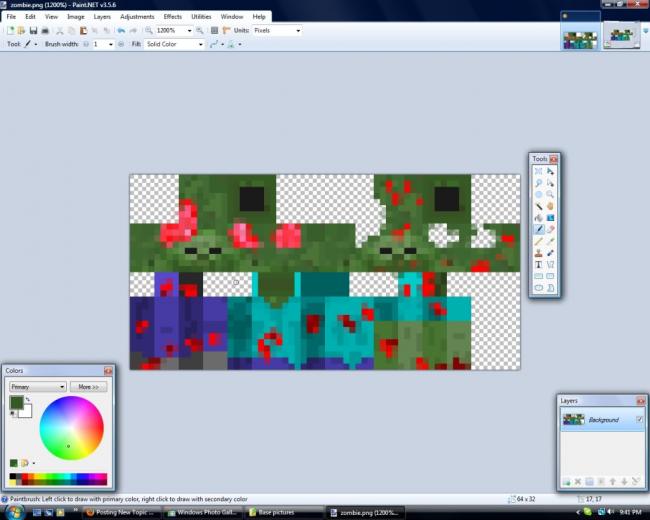Select the Rounded Rectangle tool
Screen dimensions: 650x520
click(x=550, y=276)
